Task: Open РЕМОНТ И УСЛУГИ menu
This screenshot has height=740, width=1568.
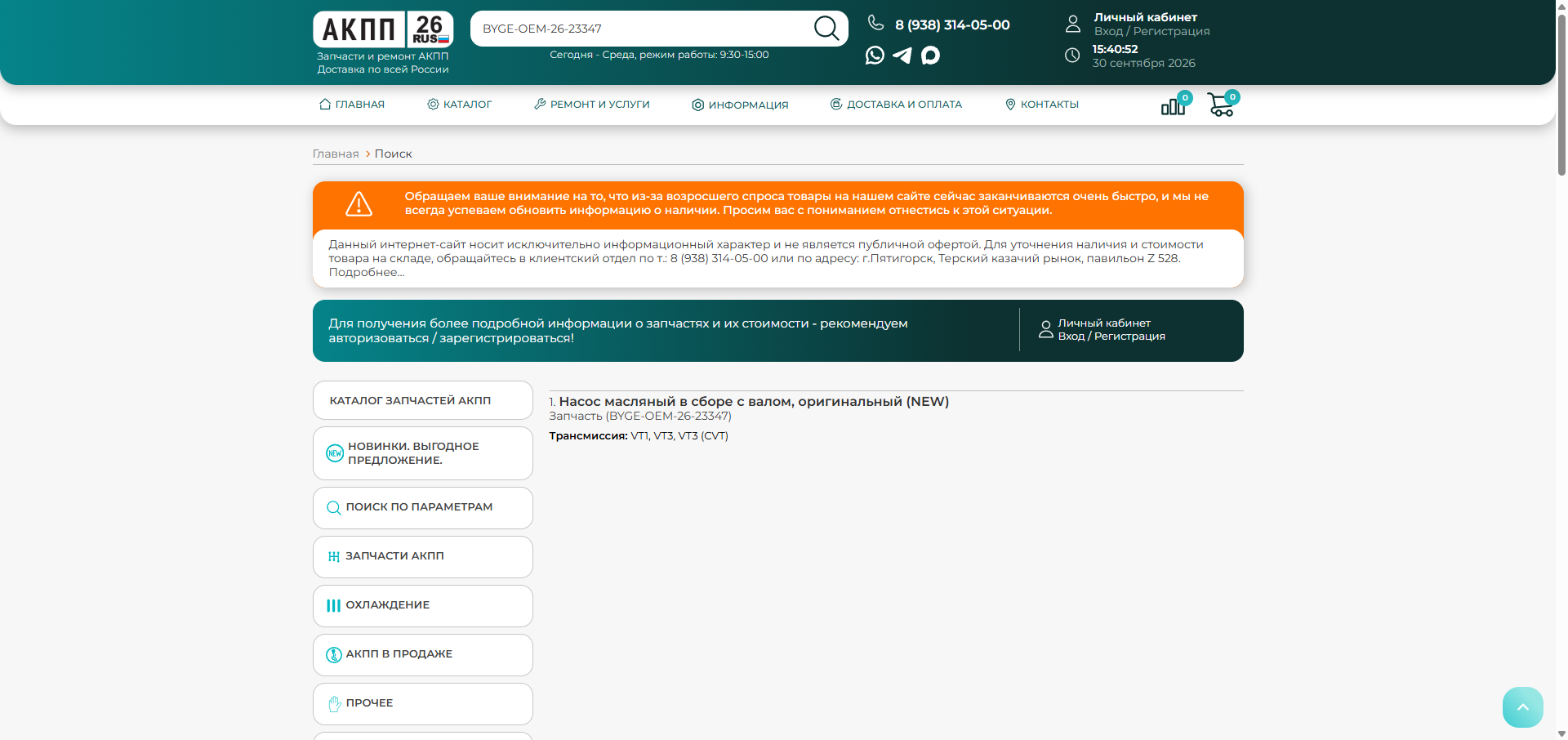Action: tap(592, 105)
